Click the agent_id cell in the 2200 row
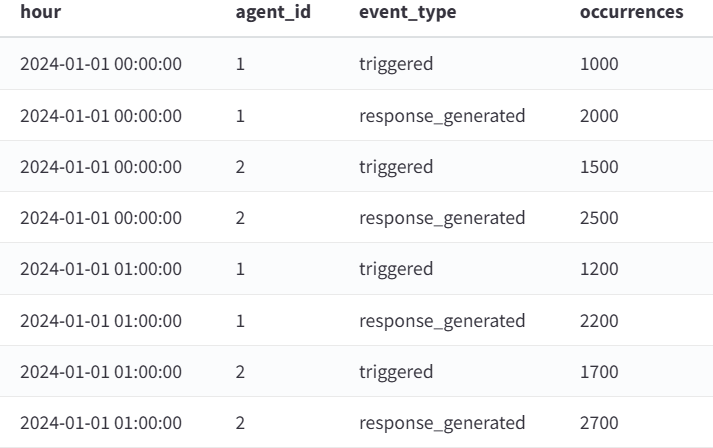 tap(240, 321)
